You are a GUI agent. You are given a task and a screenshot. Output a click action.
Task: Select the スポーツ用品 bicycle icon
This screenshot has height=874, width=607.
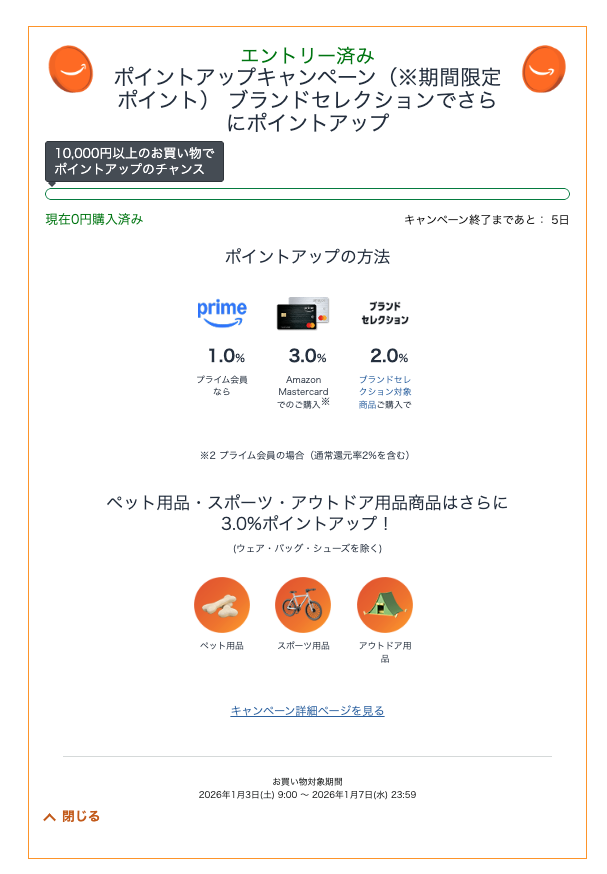(303, 605)
